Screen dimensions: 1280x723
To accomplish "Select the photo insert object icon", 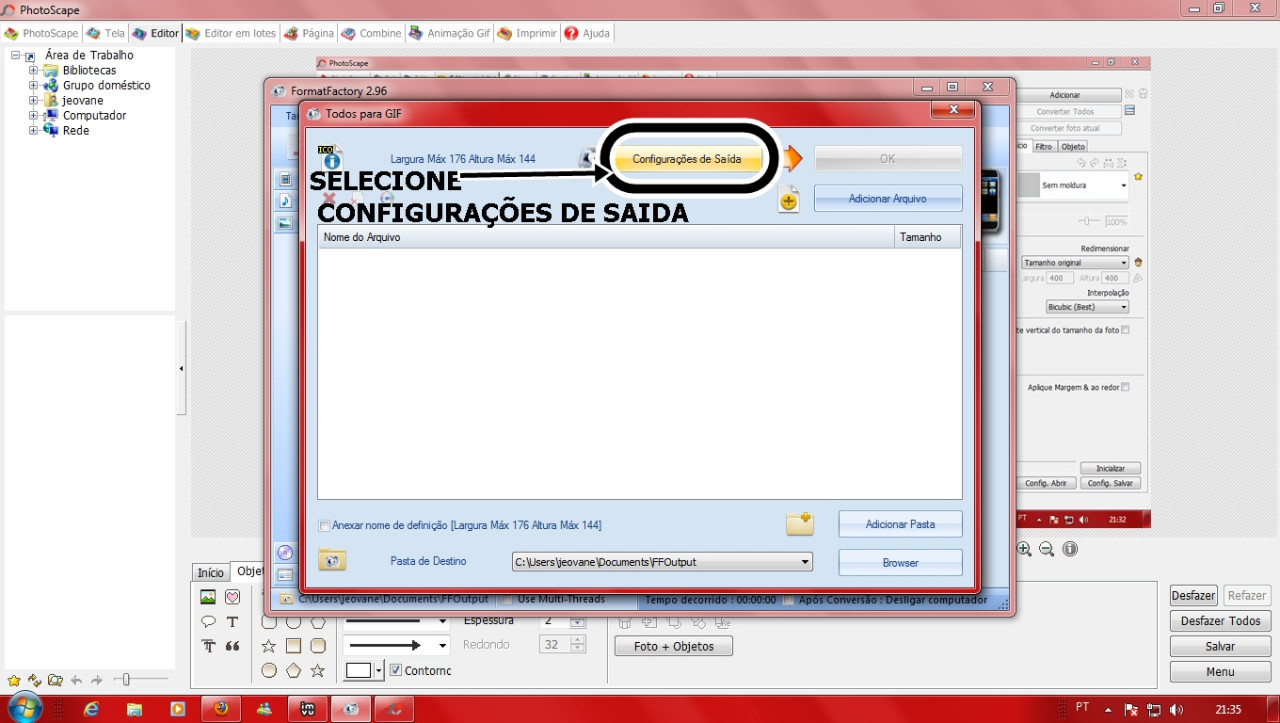I will pos(208,597).
